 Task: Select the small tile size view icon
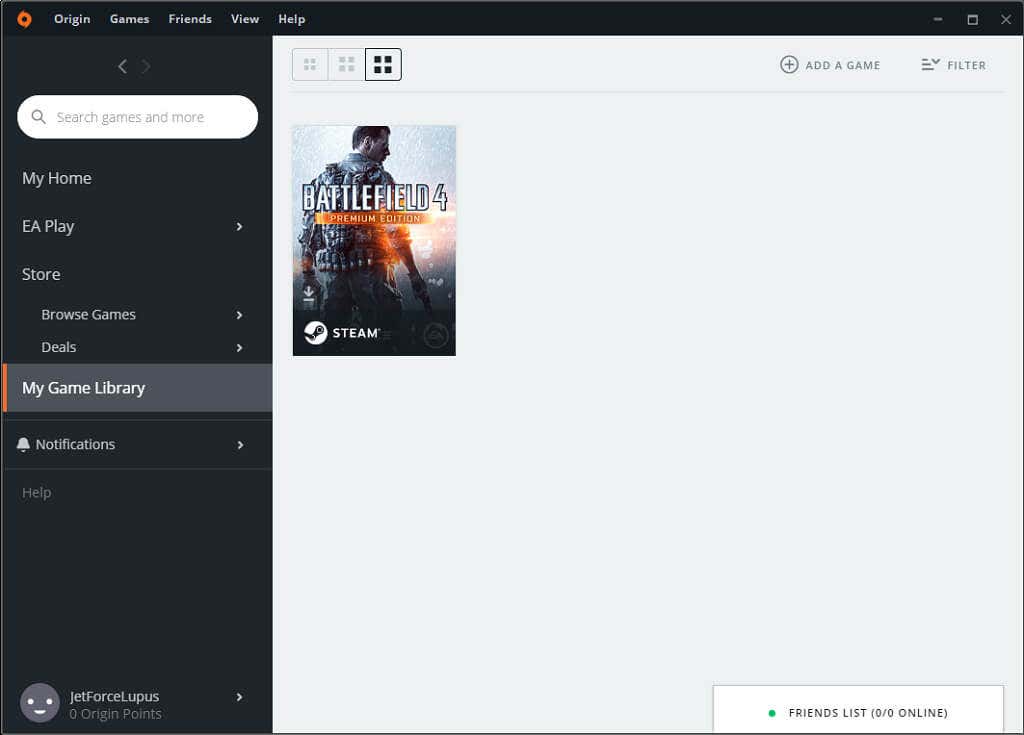tap(310, 63)
